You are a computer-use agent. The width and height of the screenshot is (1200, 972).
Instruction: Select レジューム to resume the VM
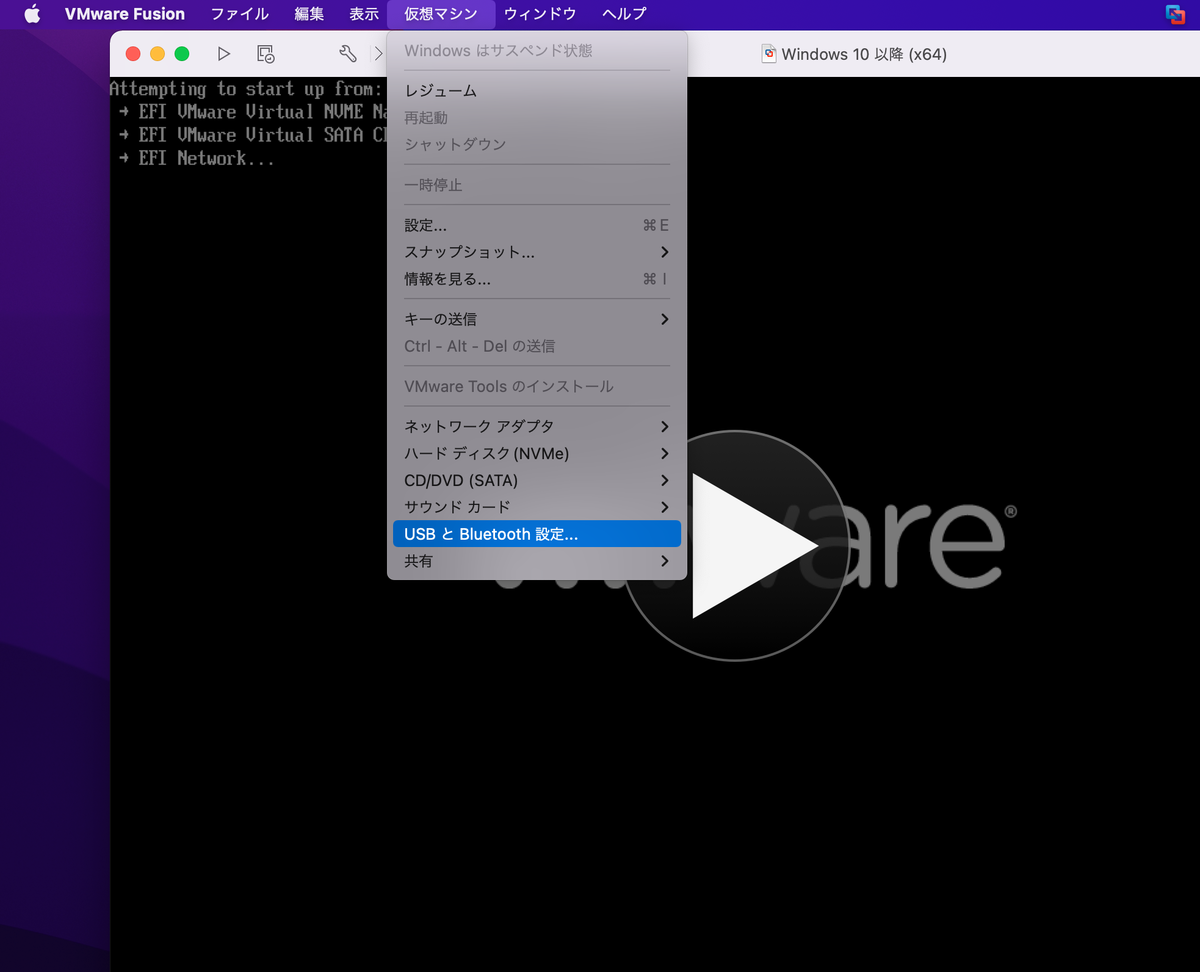coord(537,91)
